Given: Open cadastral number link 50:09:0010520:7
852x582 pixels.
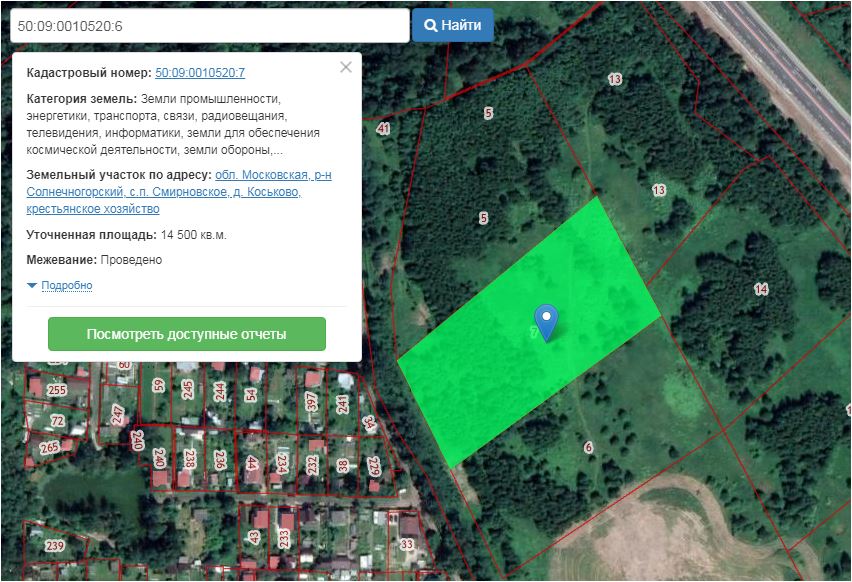Looking at the screenshot, I should 200,73.
